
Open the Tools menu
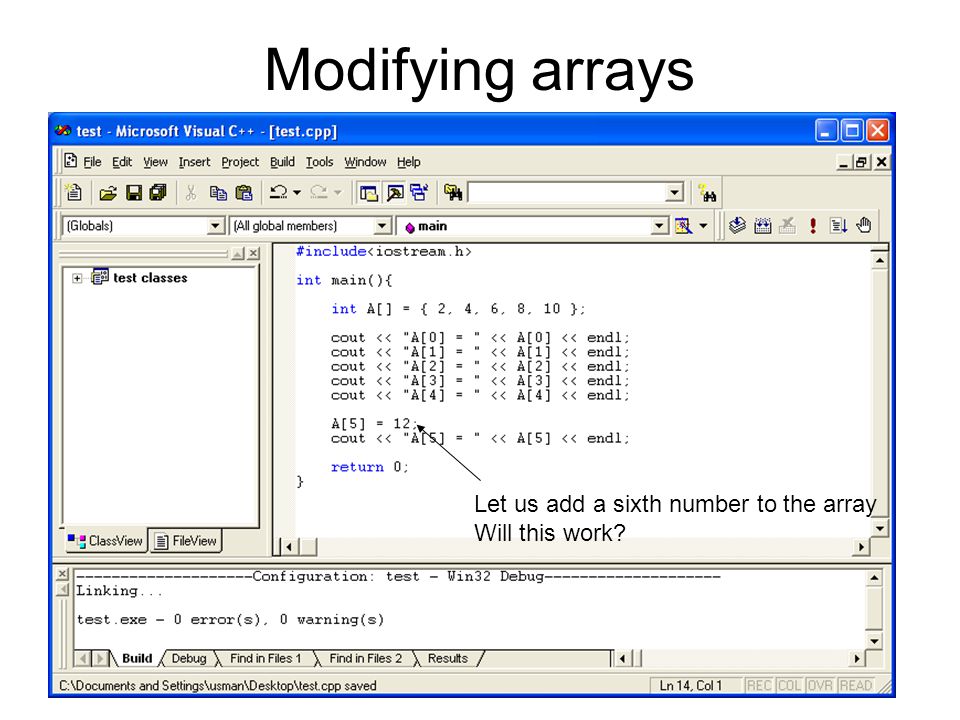coord(320,162)
